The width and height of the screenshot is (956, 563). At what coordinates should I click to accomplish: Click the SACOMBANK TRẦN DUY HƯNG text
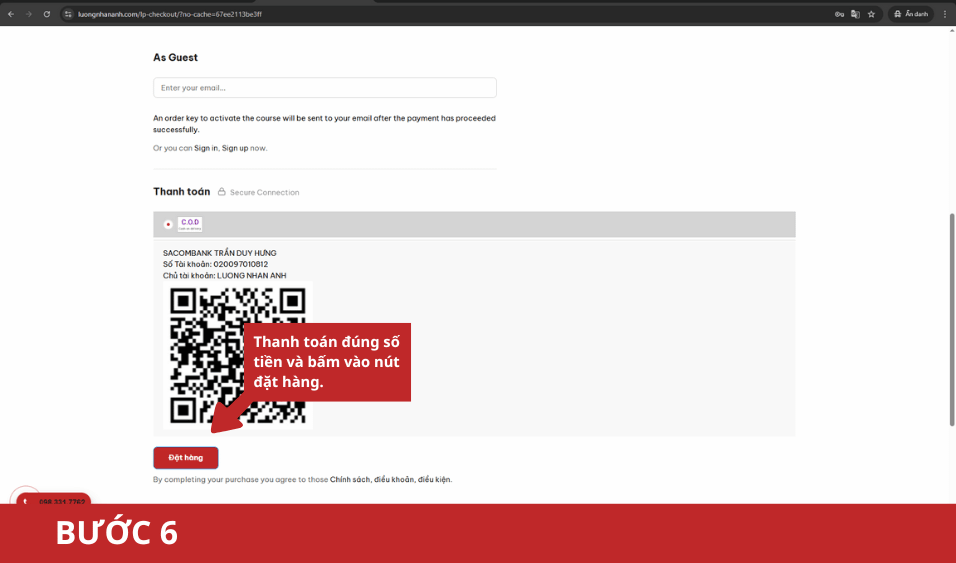pyautogui.click(x=219, y=253)
